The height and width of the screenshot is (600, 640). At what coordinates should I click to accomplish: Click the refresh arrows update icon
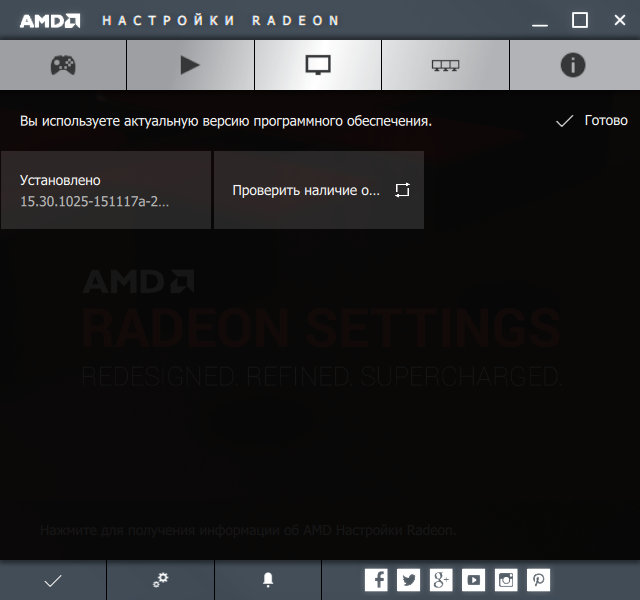point(402,190)
